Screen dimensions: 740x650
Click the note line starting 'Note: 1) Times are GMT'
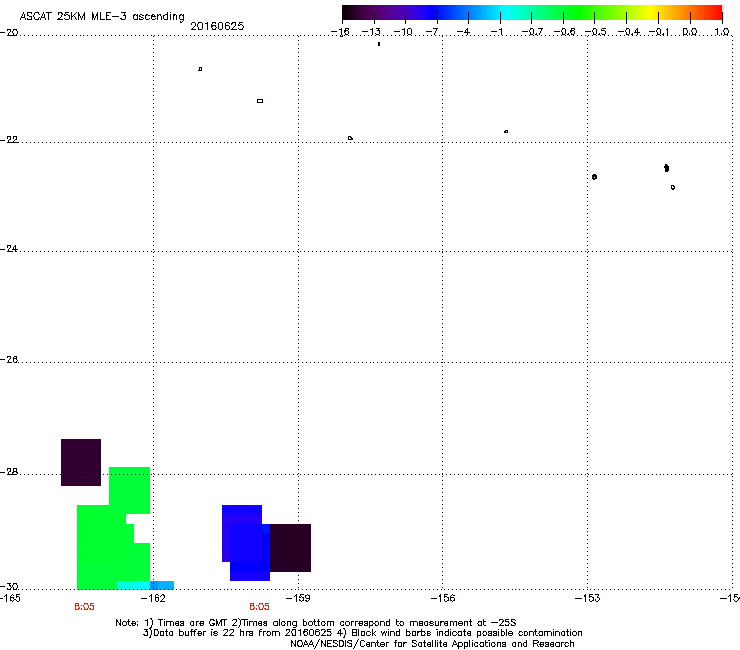tap(315, 623)
